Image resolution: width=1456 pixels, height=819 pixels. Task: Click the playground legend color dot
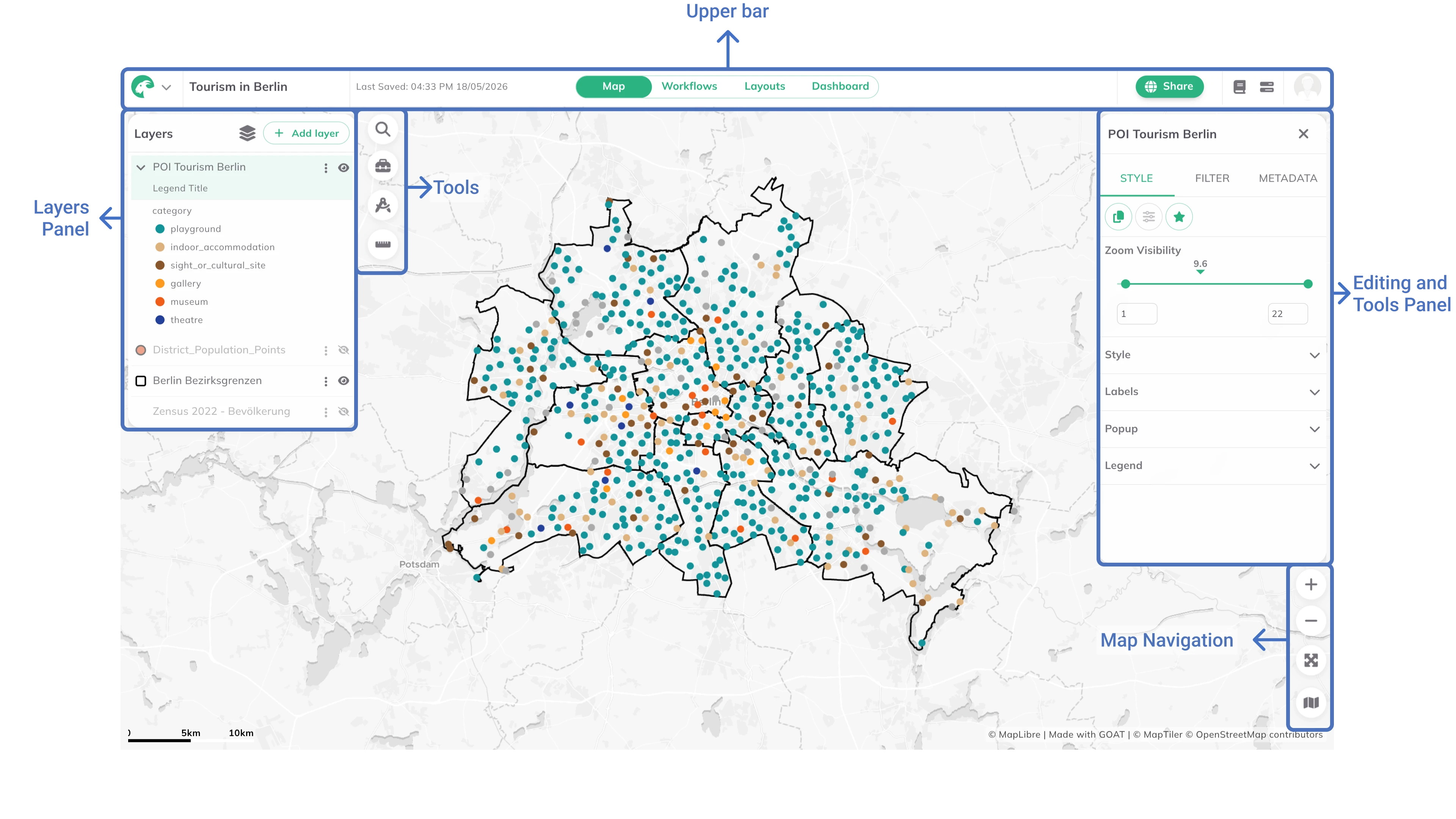click(160, 229)
